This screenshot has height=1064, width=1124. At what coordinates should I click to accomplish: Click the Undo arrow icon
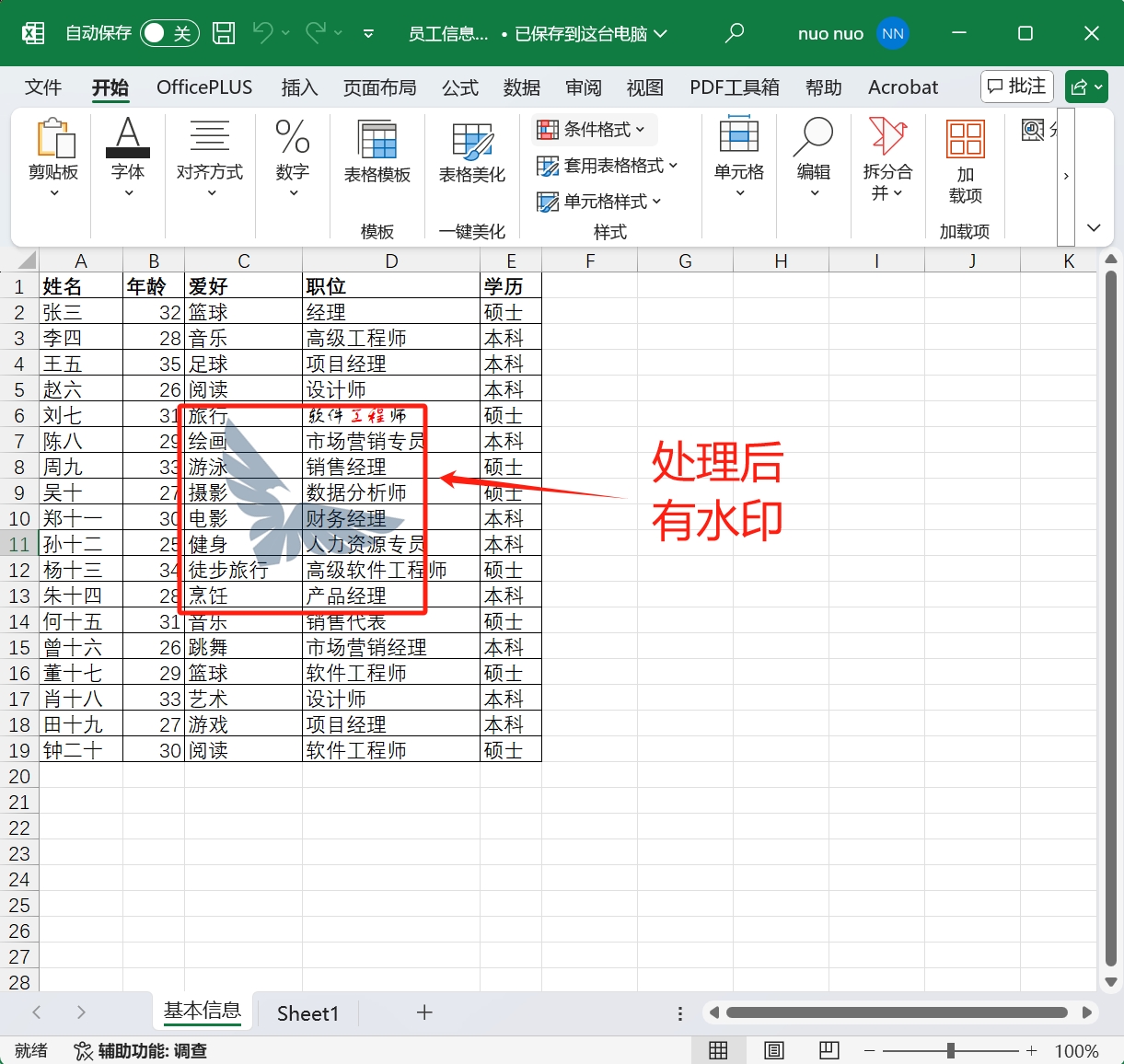click(x=262, y=34)
